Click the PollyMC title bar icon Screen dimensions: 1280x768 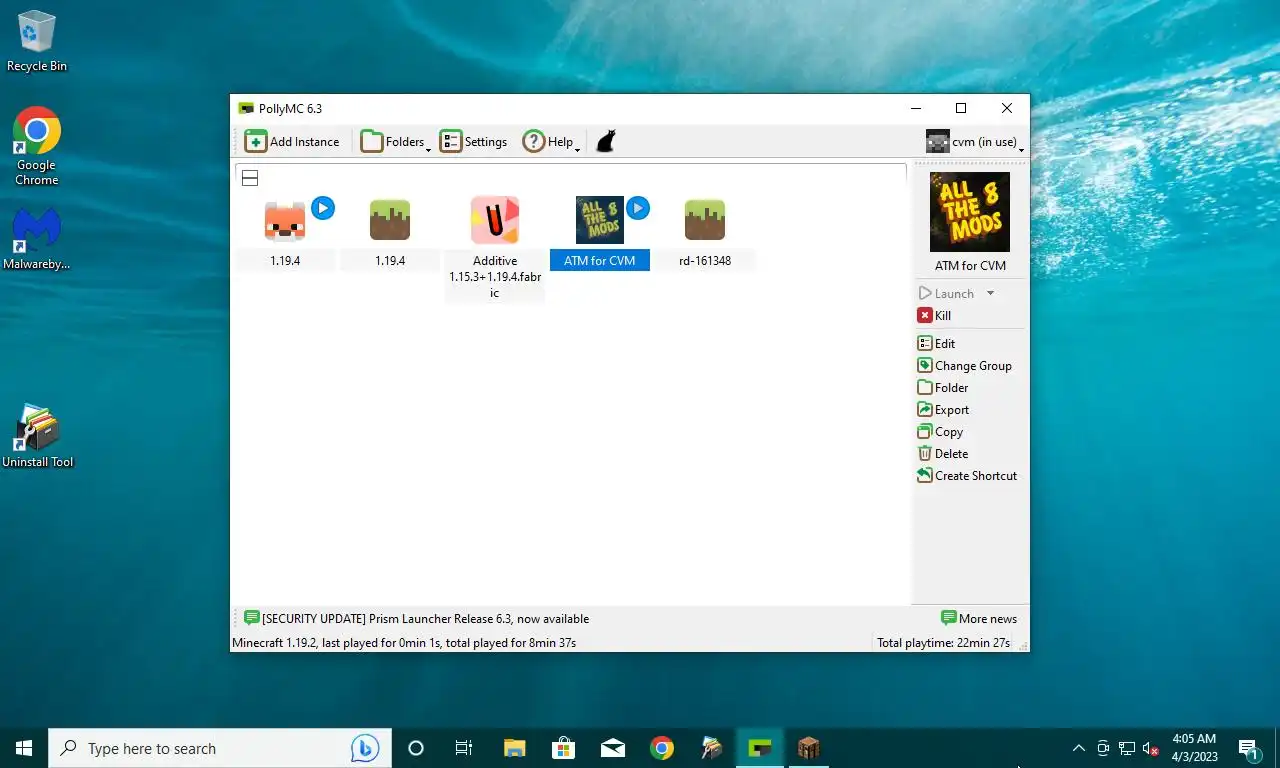pyautogui.click(x=246, y=108)
